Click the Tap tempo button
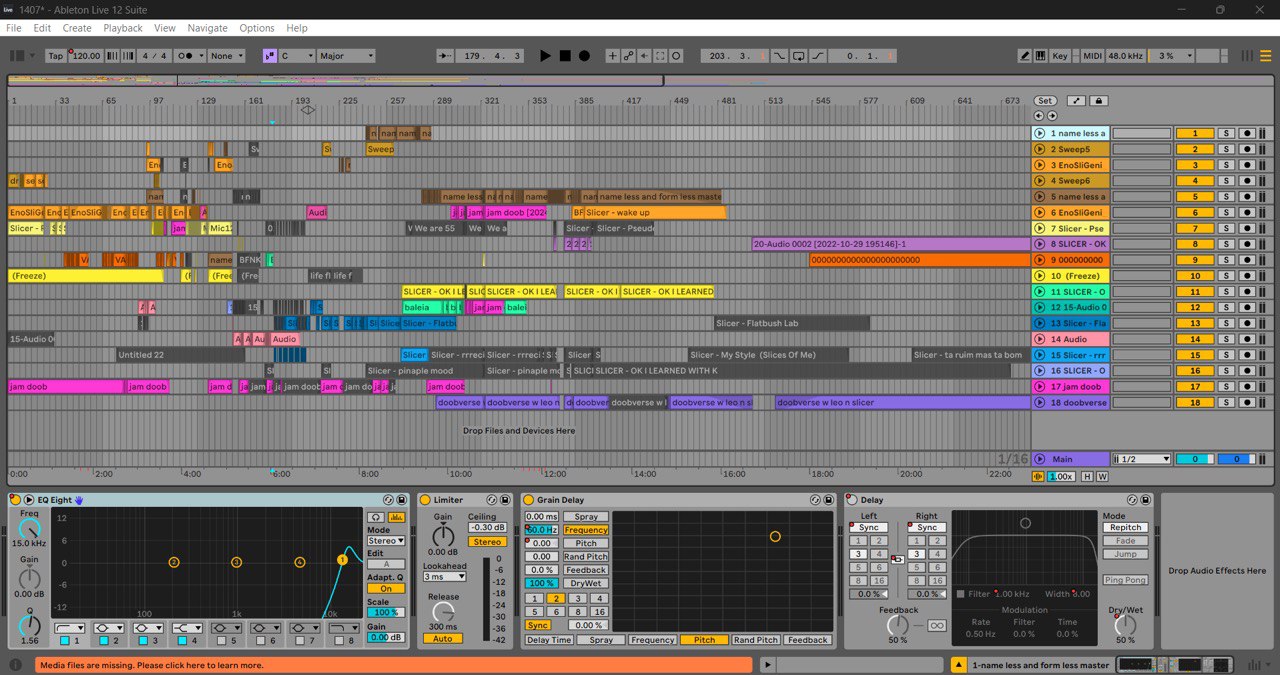The height and width of the screenshot is (675, 1280). point(56,56)
